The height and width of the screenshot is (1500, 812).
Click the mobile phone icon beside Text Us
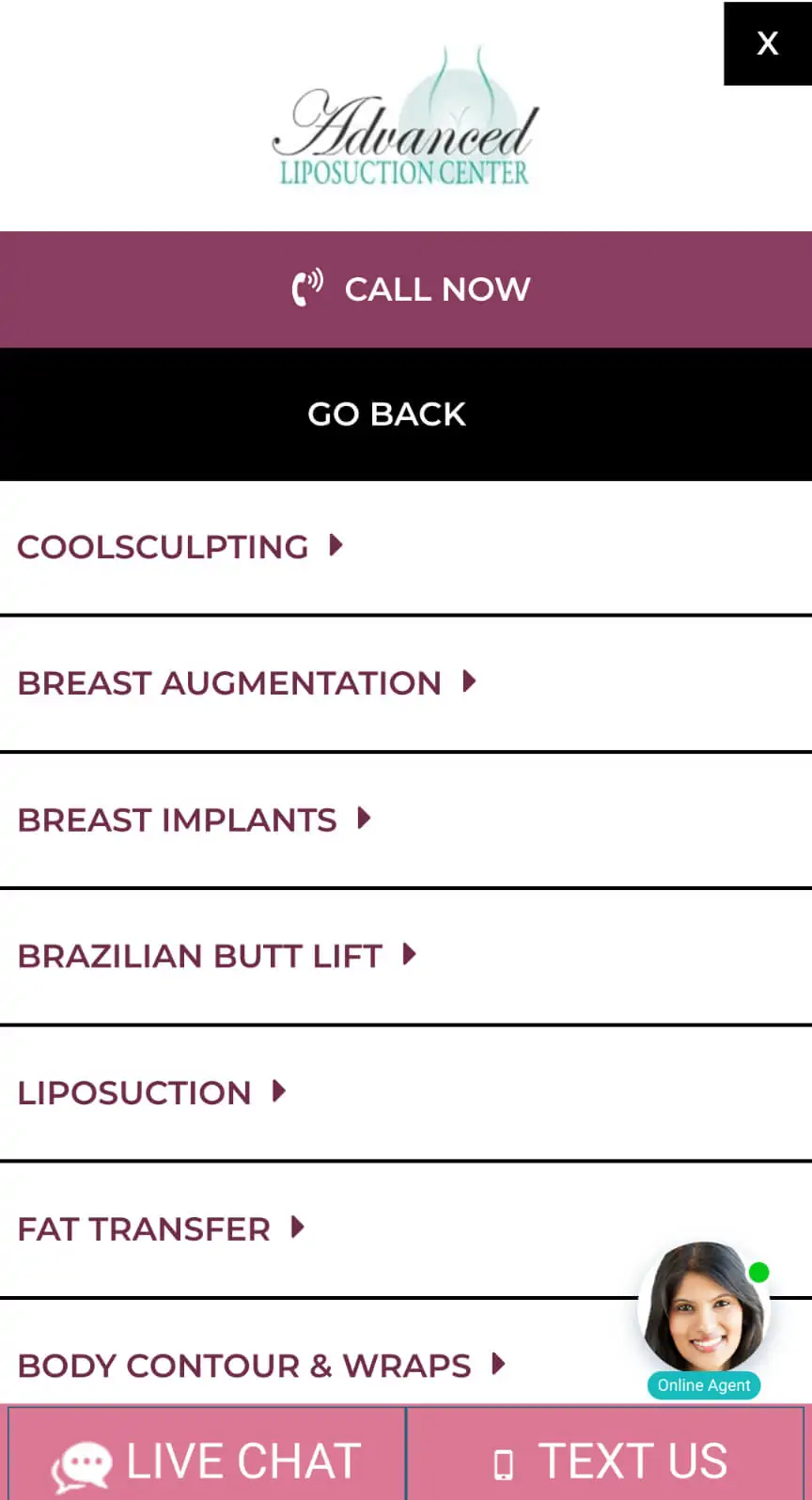coord(504,1464)
